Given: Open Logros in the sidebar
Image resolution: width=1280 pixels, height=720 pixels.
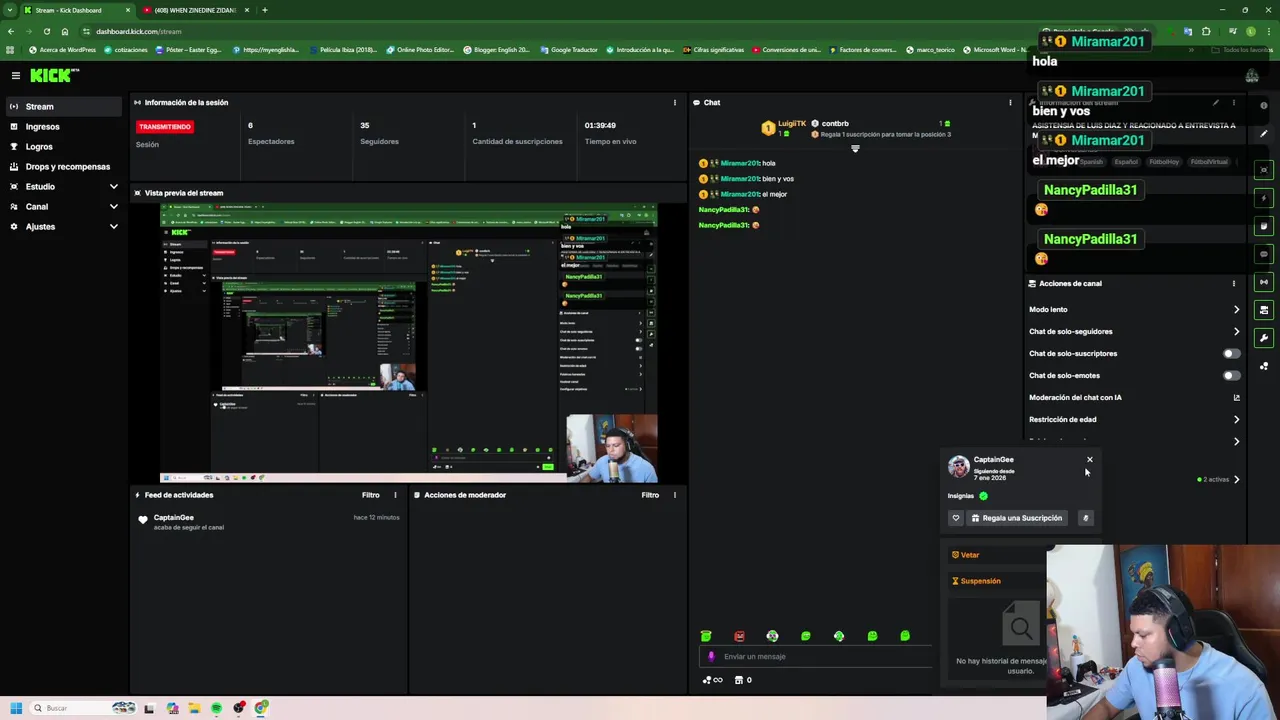Looking at the screenshot, I should click(x=64, y=147).
